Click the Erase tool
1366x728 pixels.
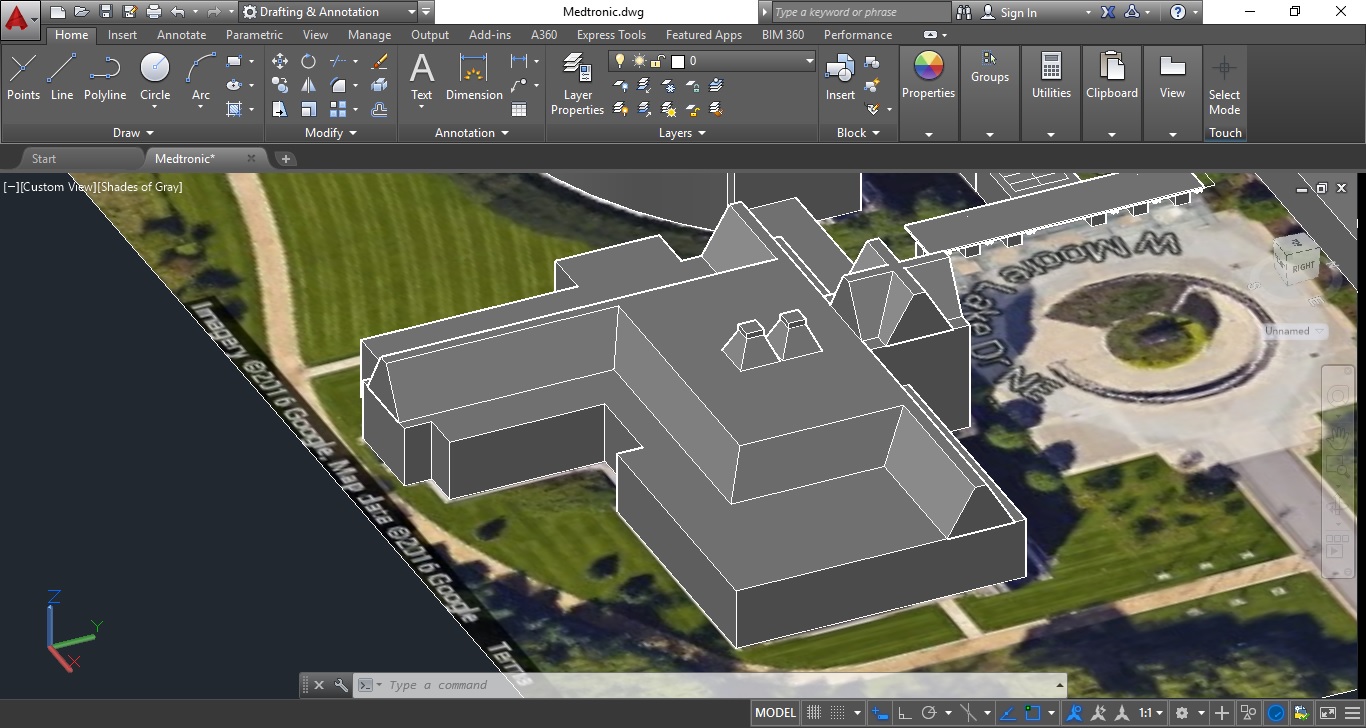point(379,61)
